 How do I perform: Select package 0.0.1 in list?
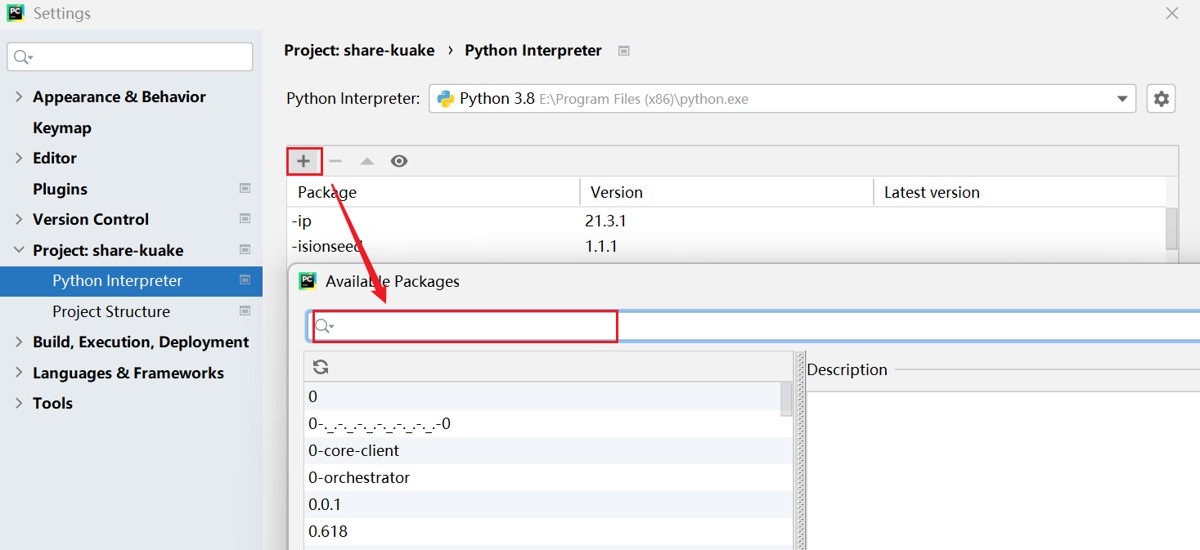[543, 504]
